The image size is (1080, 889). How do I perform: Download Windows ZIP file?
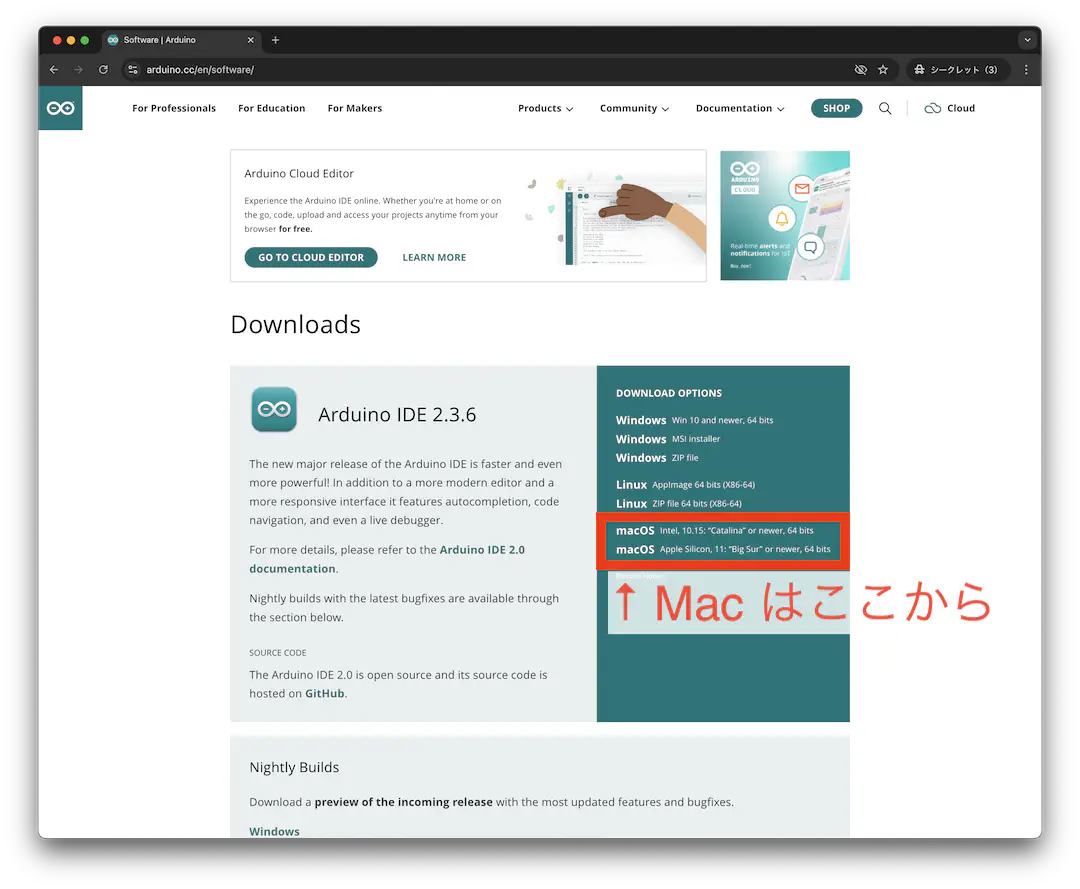point(656,457)
